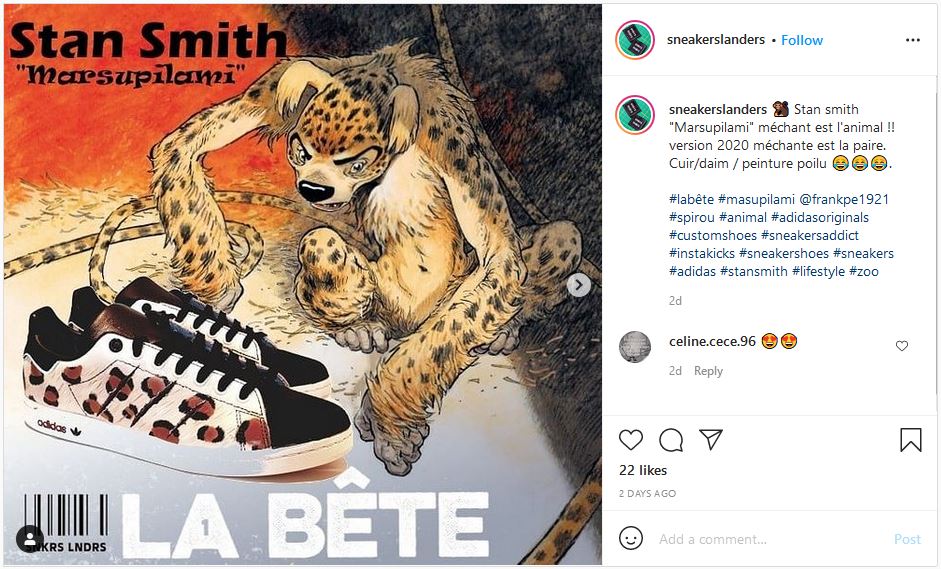Like celine.cece.96's comment

coord(902,346)
